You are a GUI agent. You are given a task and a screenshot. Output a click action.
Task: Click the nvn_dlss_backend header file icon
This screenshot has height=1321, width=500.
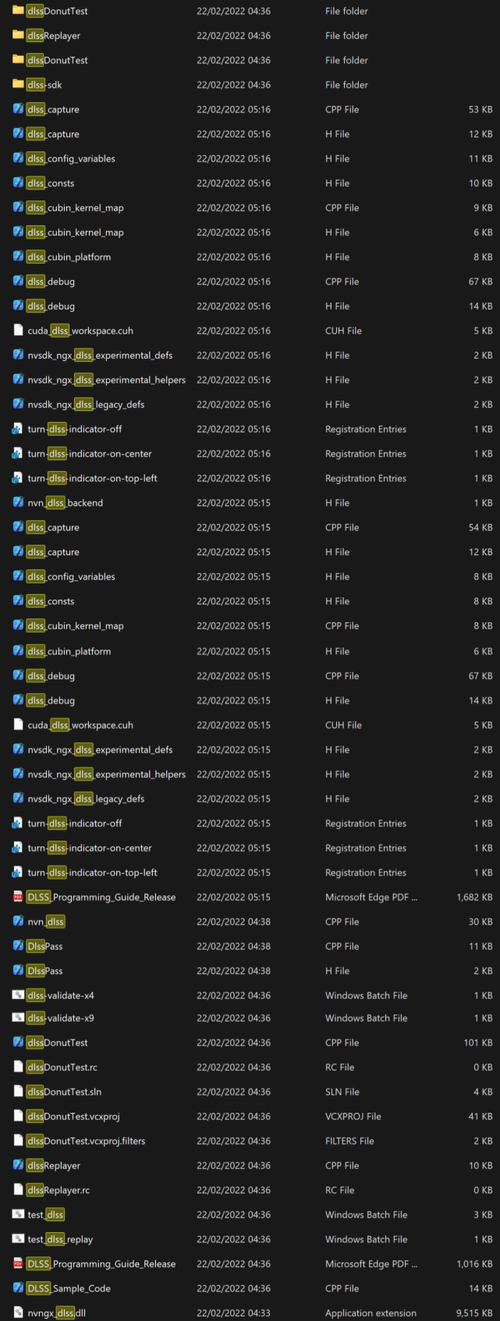click(x=18, y=503)
